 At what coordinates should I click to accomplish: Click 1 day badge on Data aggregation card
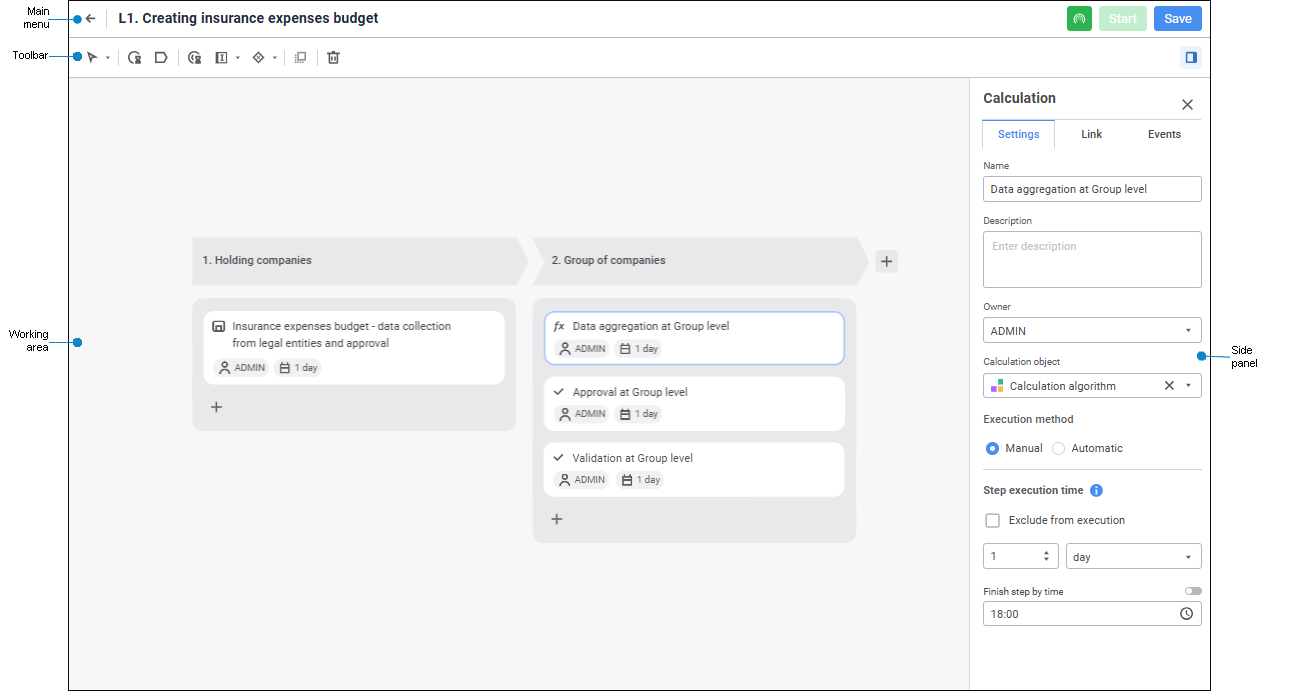638,349
